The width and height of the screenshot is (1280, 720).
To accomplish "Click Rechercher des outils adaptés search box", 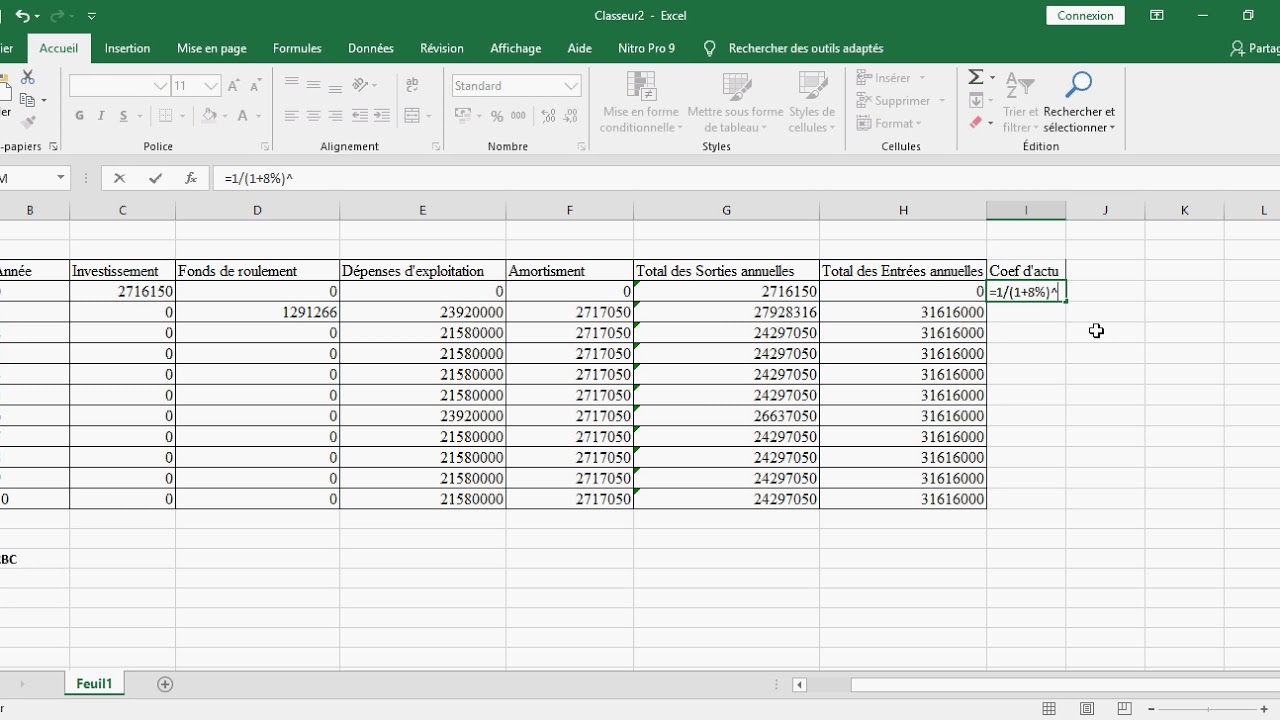I will pos(805,48).
